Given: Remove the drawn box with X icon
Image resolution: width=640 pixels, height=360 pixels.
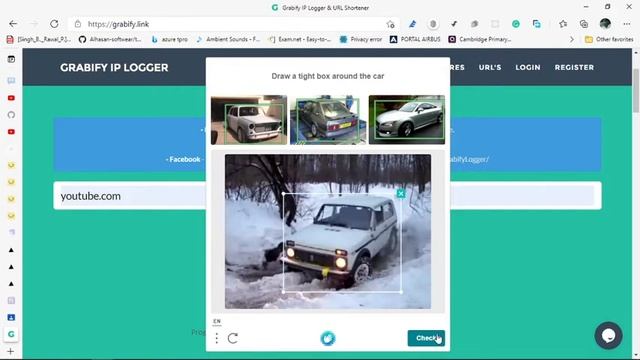Looking at the screenshot, I should point(401,194).
